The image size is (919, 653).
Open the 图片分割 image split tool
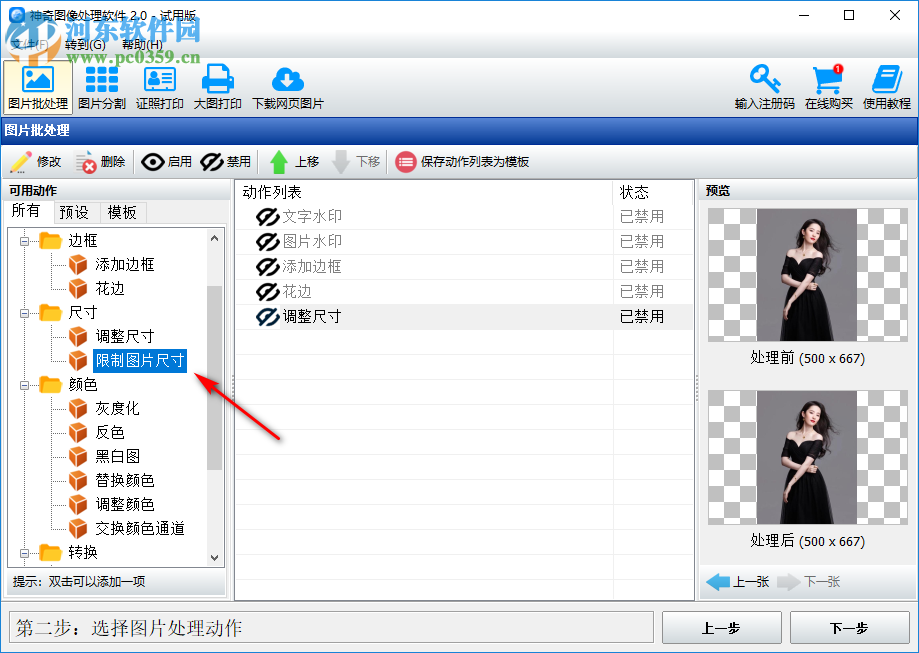pyautogui.click(x=101, y=87)
